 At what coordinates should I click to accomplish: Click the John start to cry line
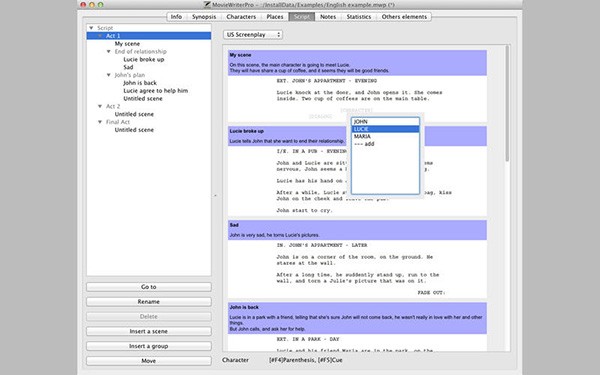[x=305, y=210]
